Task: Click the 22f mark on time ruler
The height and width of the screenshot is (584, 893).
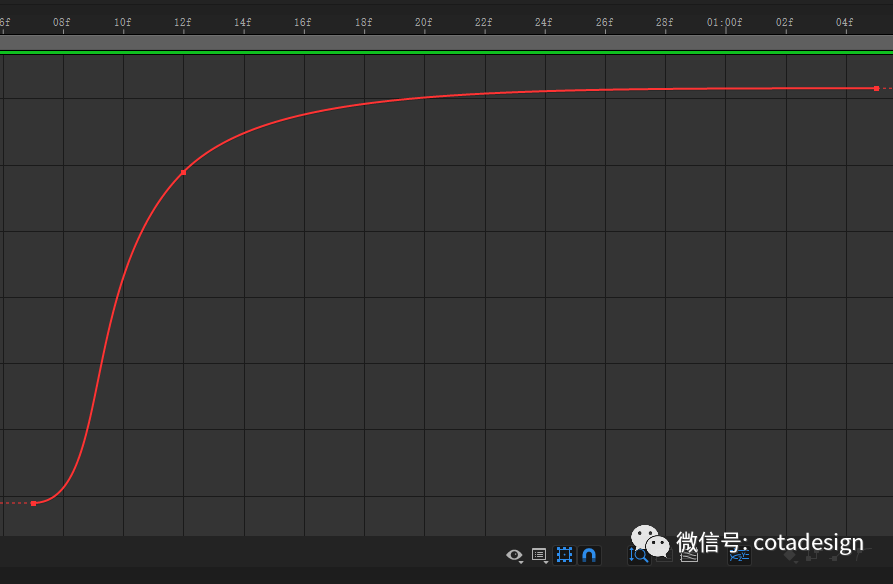Action: point(484,22)
